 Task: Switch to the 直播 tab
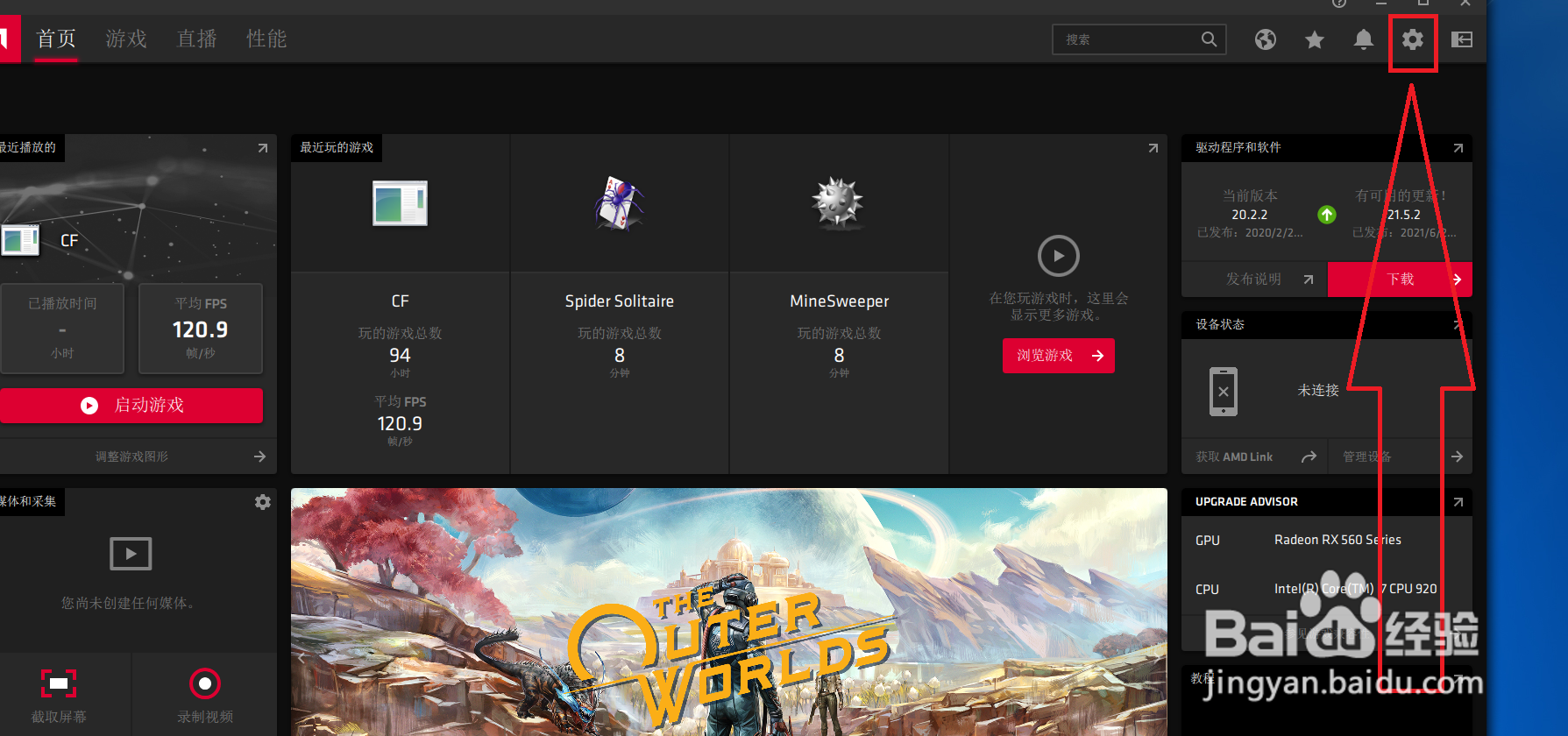pyautogui.click(x=196, y=39)
